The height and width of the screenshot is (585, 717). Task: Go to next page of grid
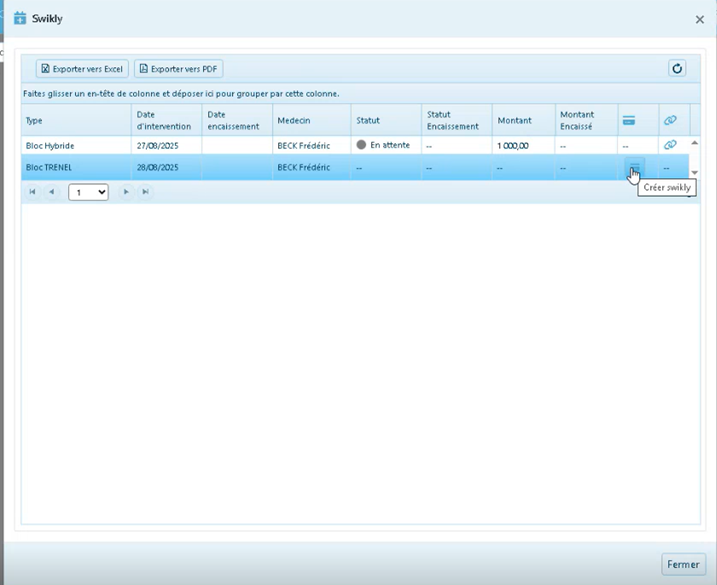coord(126,192)
